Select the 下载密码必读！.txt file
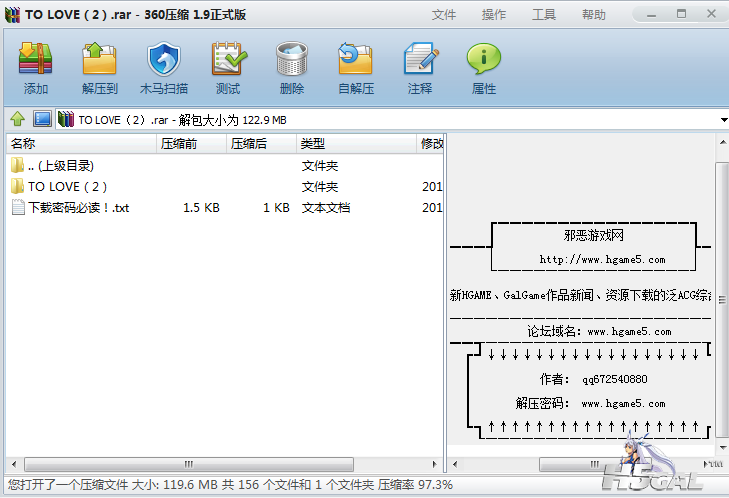The height and width of the screenshot is (498, 729). 78,207
